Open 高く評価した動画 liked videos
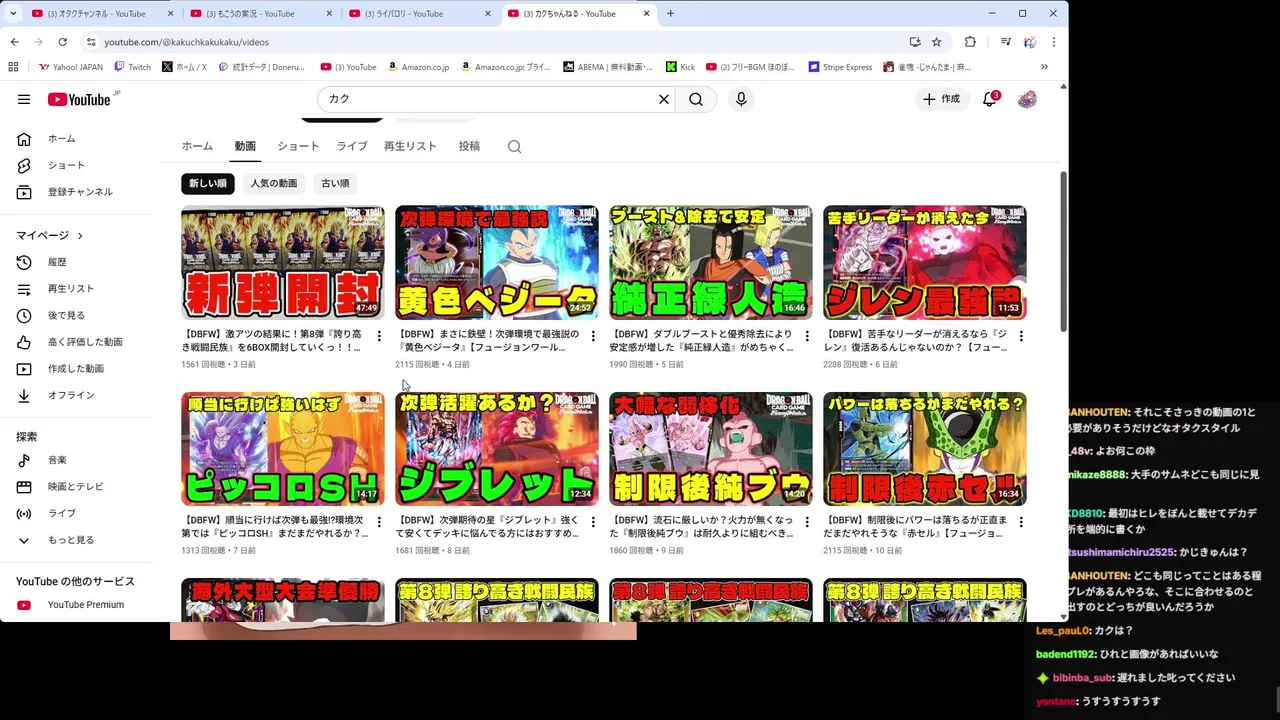The height and width of the screenshot is (720, 1280). (x=76, y=342)
